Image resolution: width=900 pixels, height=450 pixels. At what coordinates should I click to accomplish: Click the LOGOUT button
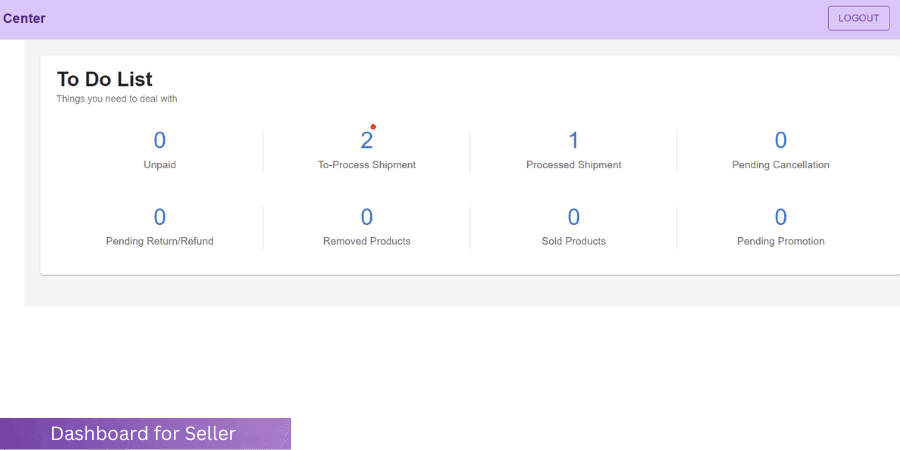coord(858,18)
